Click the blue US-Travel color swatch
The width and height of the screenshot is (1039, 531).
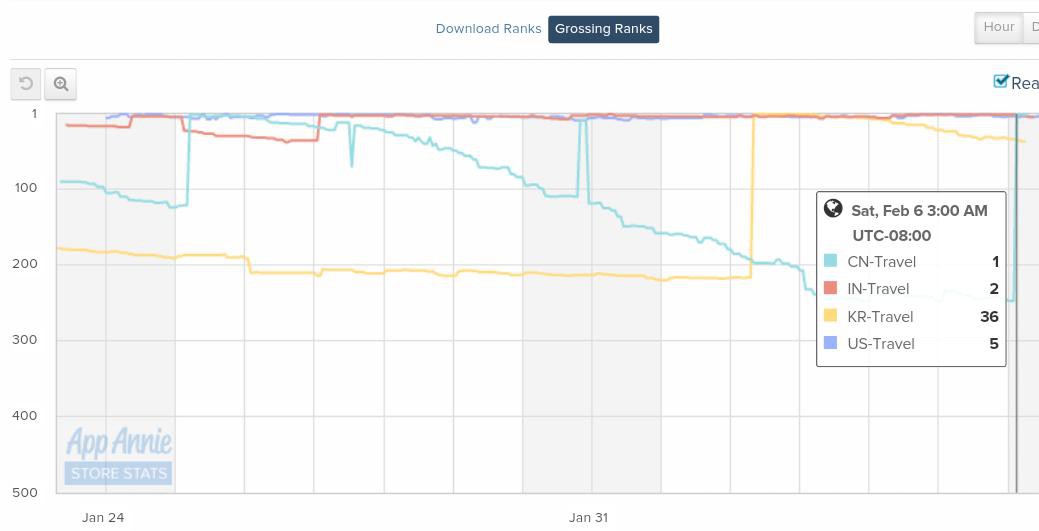(x=830, y=343)
